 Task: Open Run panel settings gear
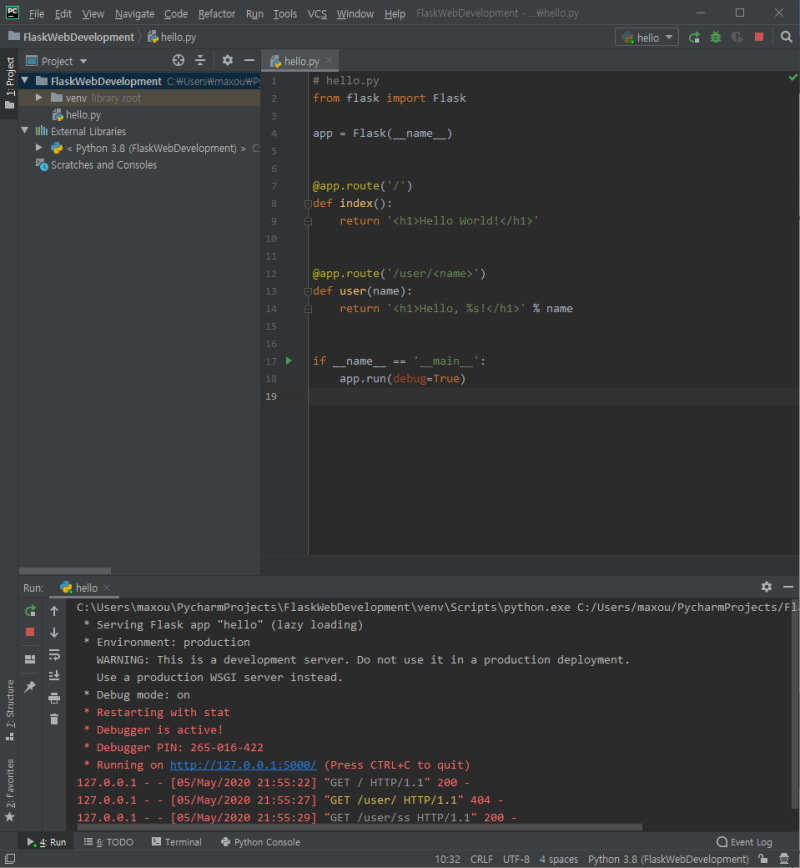click(766, 587)
